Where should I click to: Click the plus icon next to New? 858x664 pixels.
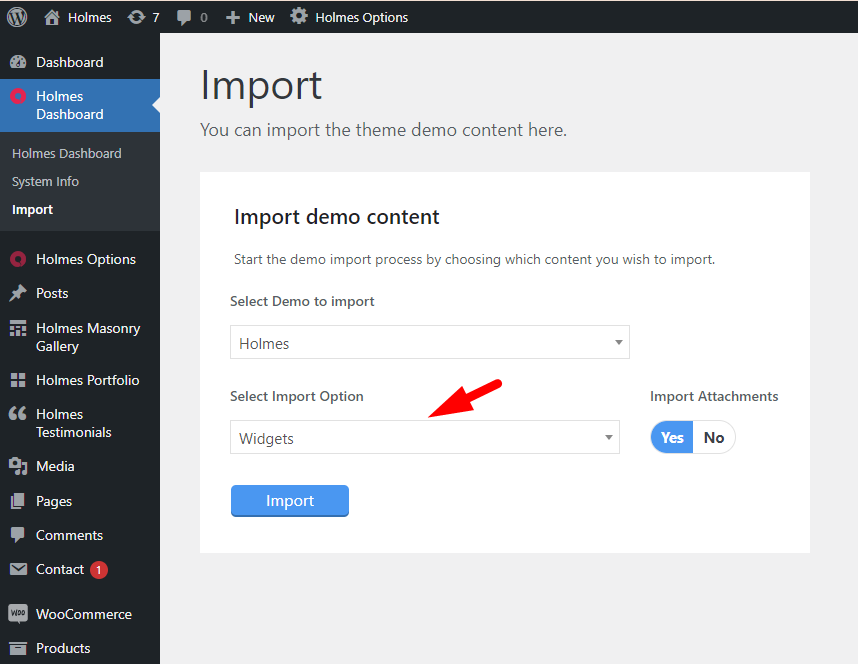coord(233,18)
